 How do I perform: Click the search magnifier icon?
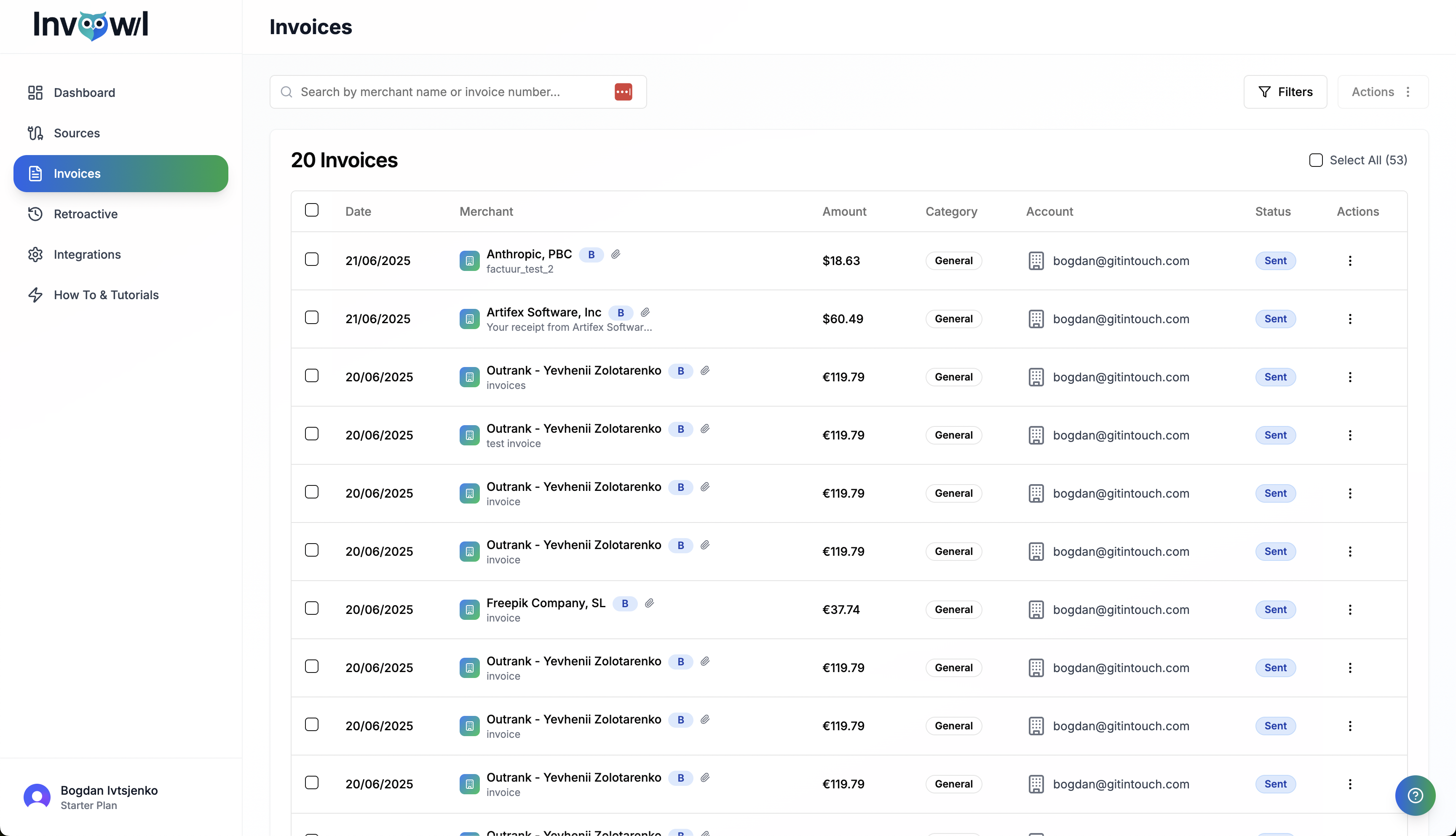286,92
